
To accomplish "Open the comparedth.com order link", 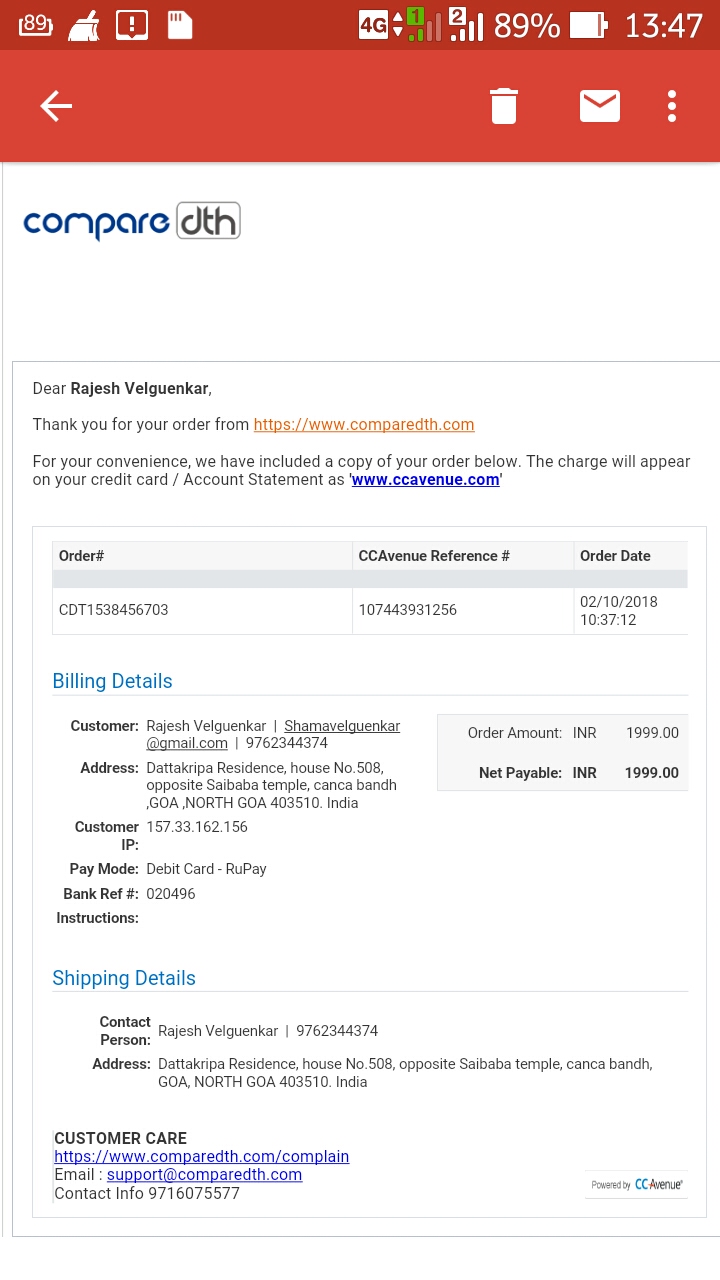I will click(x=364, y=424).
